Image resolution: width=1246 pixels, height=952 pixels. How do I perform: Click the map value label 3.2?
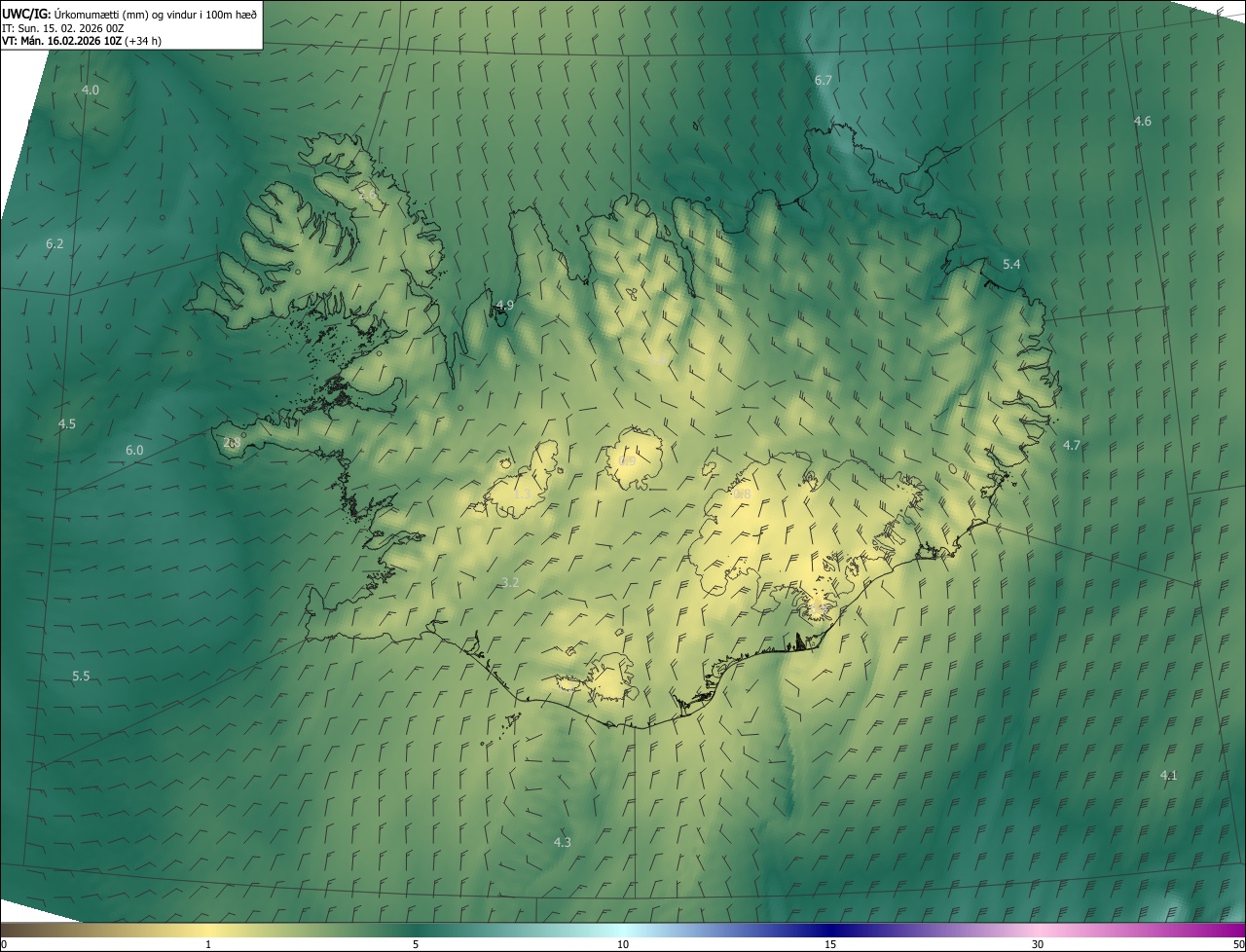[510, 582]
